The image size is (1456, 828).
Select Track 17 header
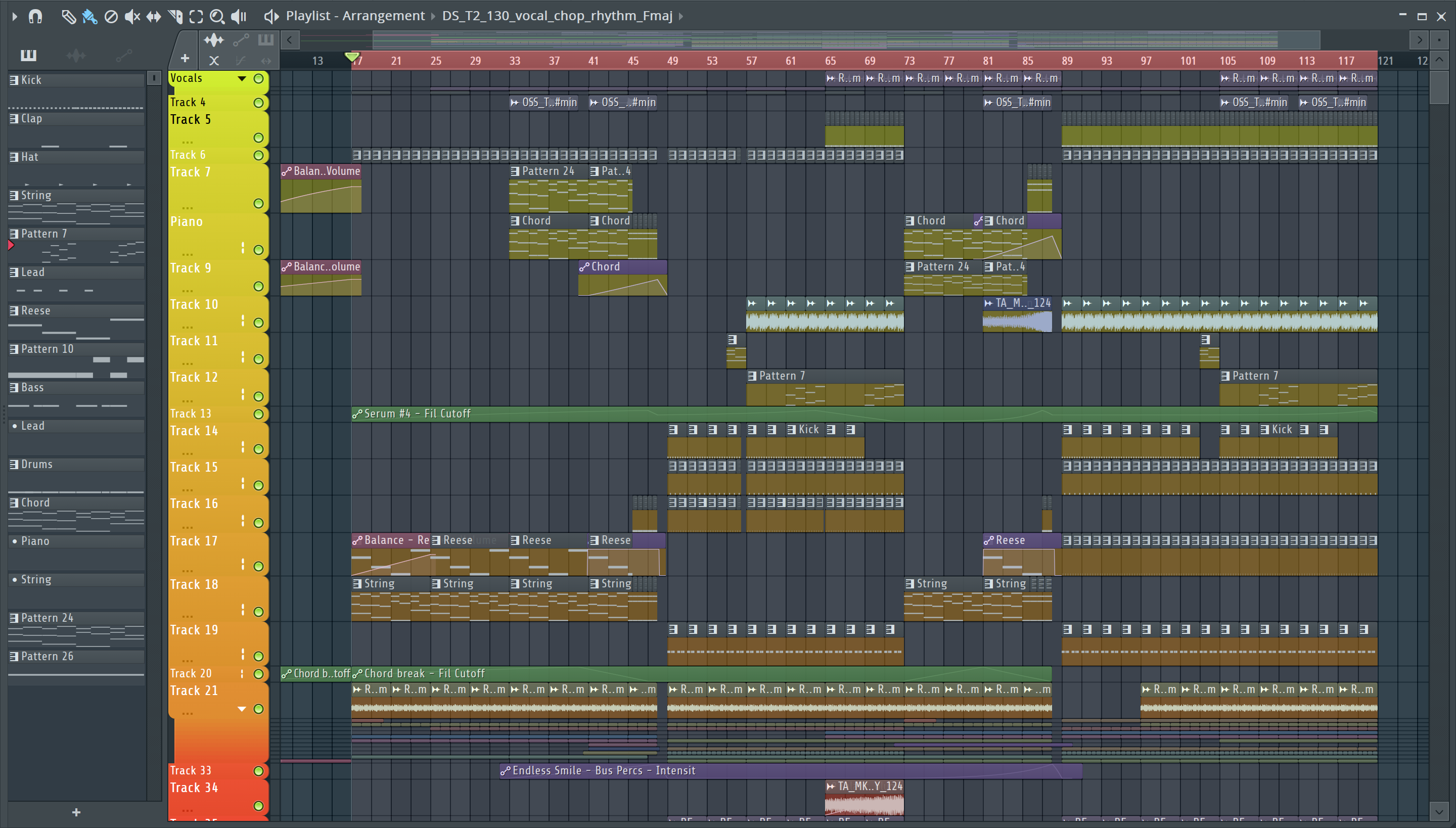pyautogui.click(x=217, y=555)
